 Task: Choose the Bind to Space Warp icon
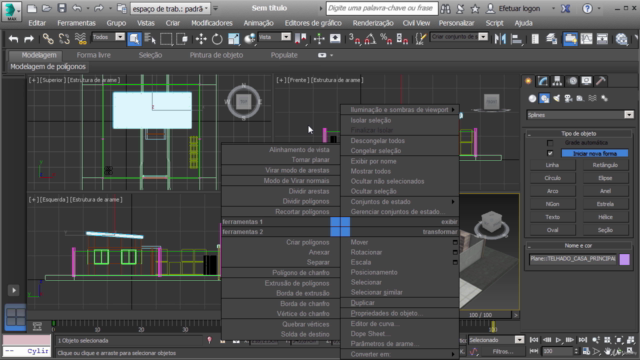click(81, 39)
